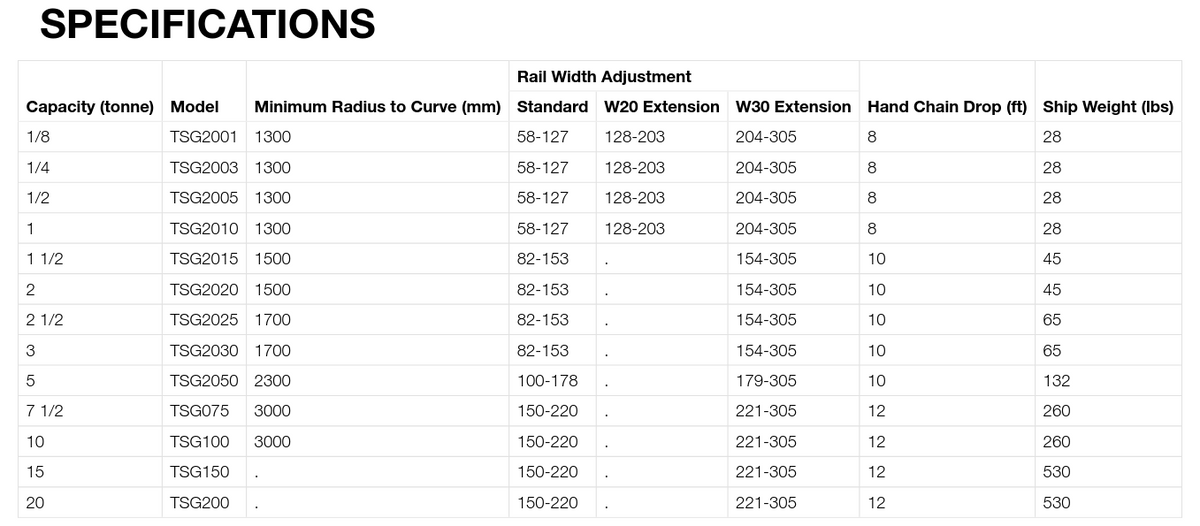Click the TSG2025 model cell
Image resolution: width=1200 pixels, height=526 pixels.
pyautogui.click(x=204, y=319)
